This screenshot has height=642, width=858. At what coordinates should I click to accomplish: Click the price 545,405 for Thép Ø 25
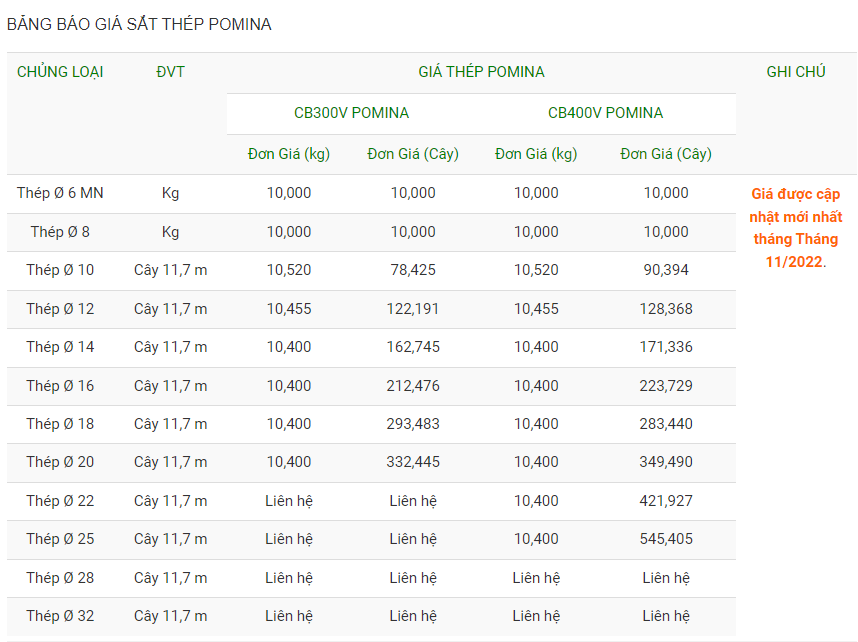click(666, 540)
